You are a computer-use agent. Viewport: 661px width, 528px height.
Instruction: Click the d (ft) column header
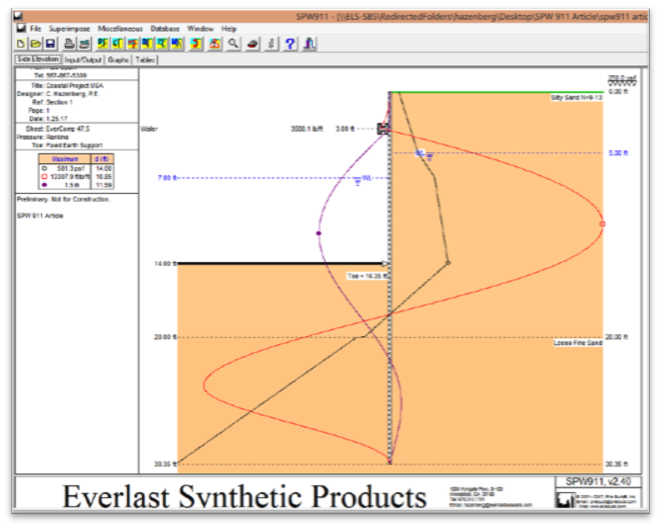(102, 159)
